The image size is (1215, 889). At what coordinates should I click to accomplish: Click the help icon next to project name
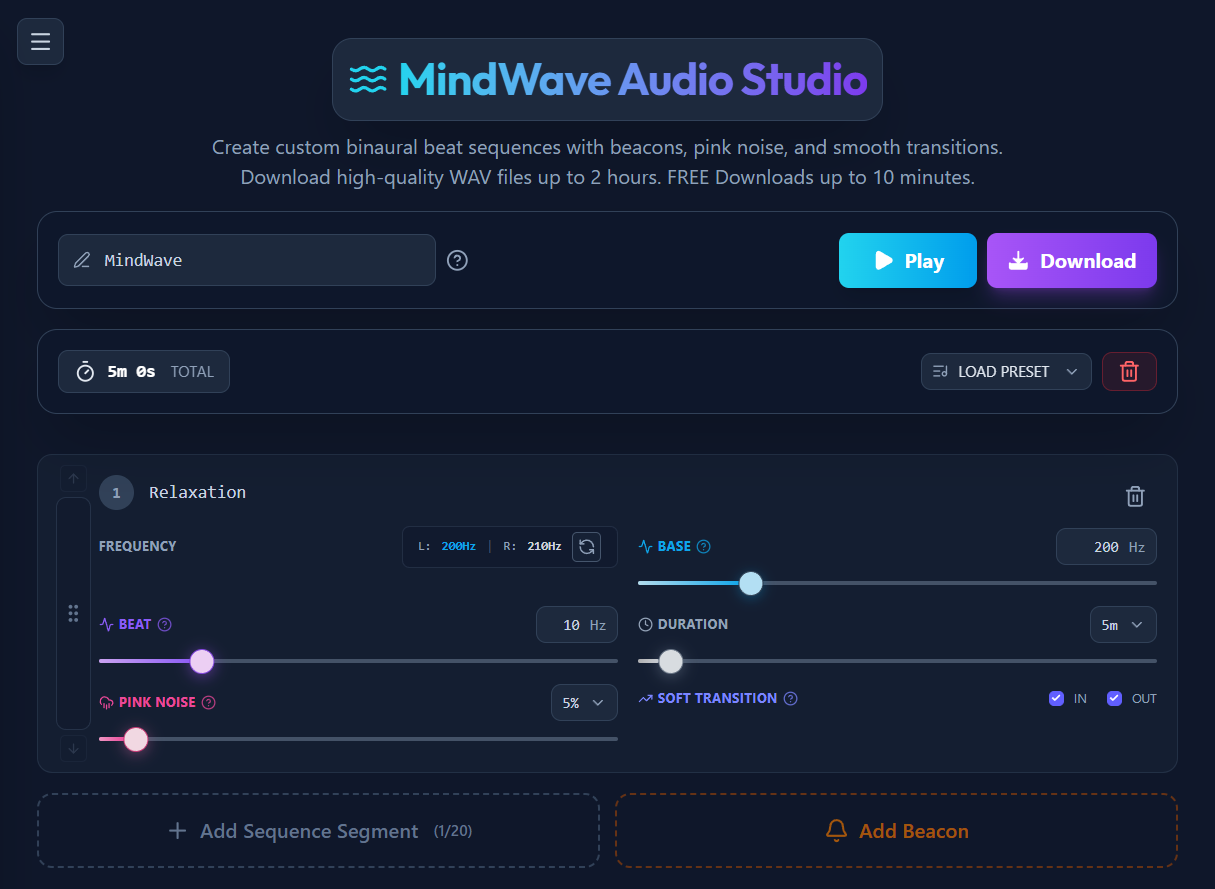coord(457,260)
